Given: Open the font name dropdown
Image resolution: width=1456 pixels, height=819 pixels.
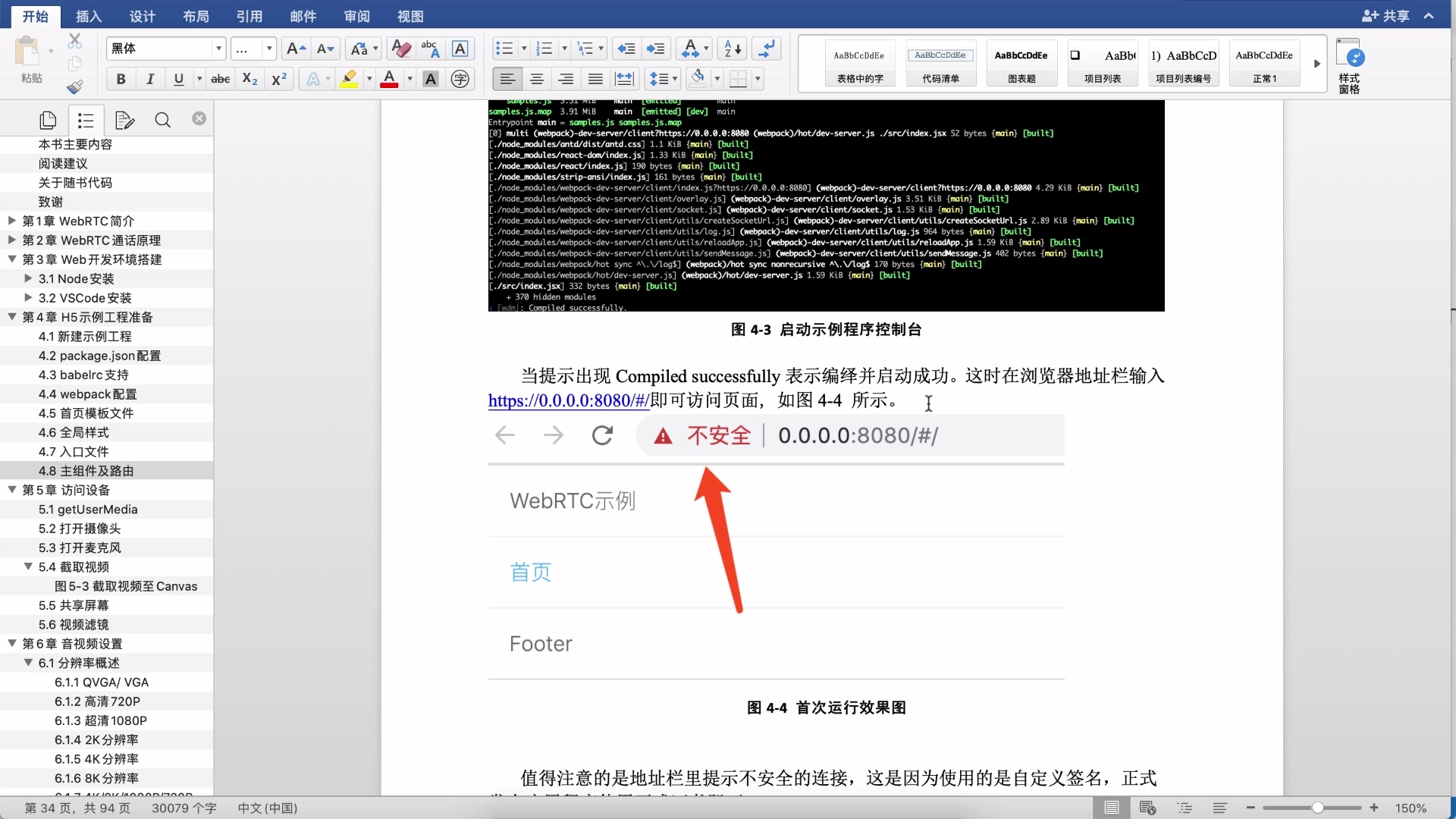Looking at the screenshot, I should click(x=218, y=48).
